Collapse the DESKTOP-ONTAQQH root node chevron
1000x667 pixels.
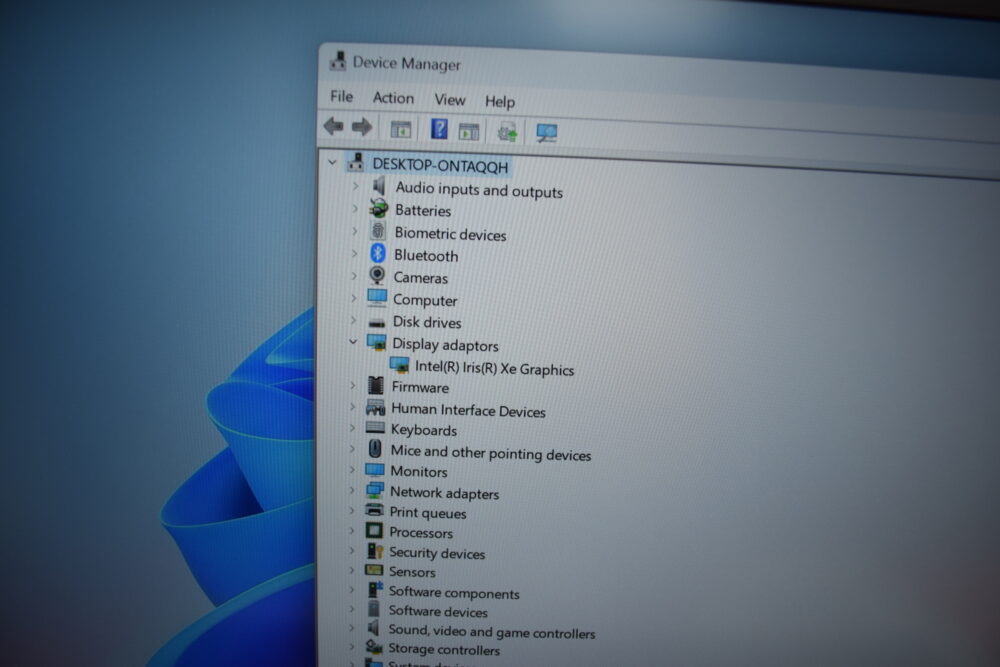pyautogui.click(x=332, y=163)
